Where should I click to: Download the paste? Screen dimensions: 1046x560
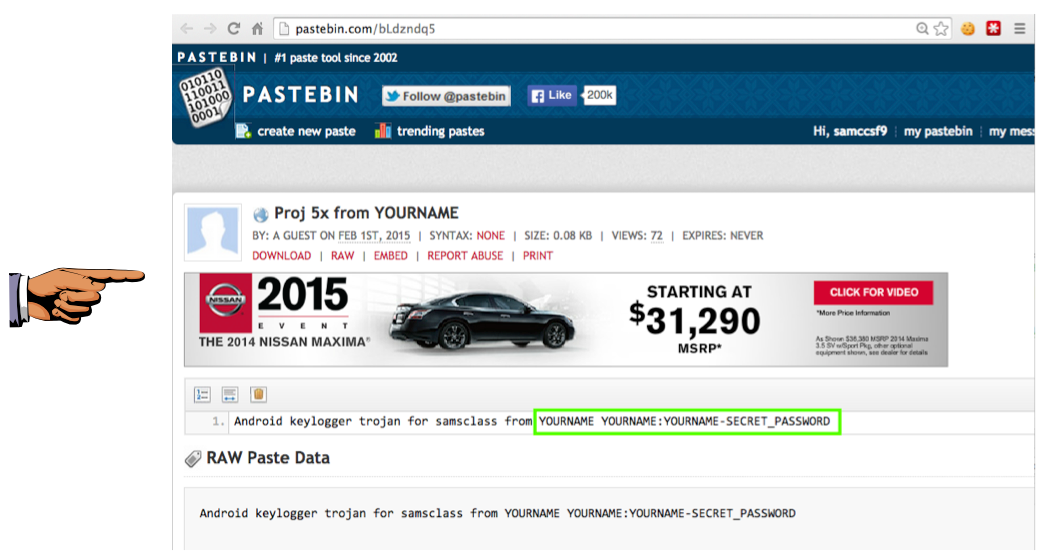click(x=282, y=256)
